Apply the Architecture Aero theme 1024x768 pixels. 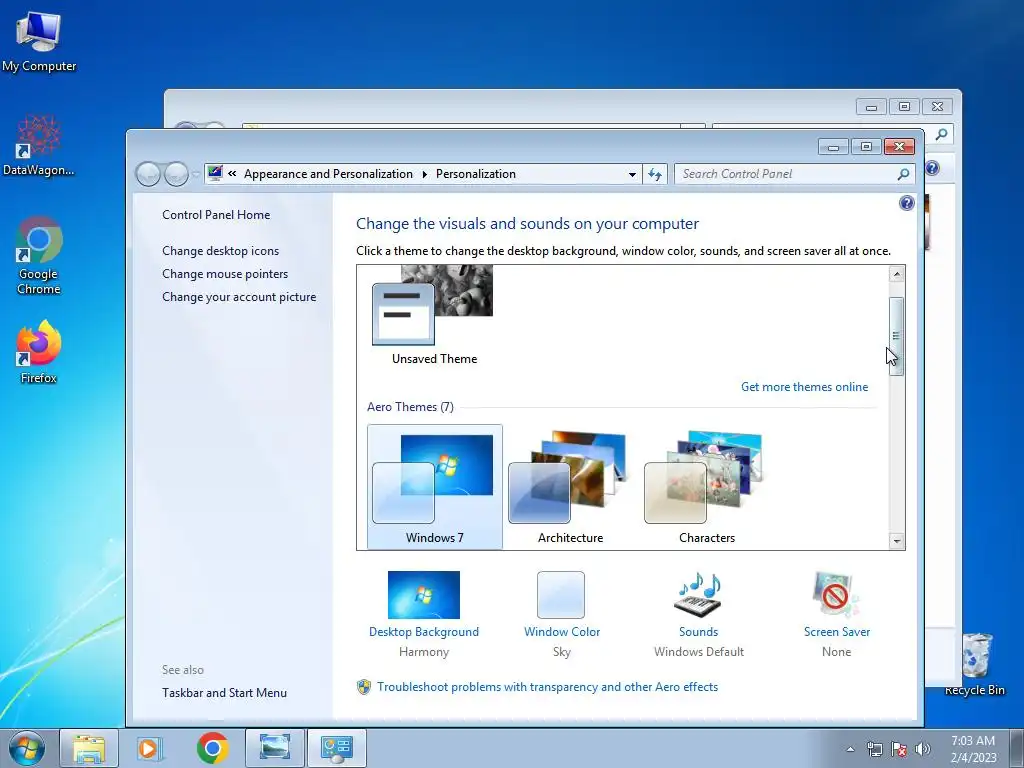click(x=570, y=487)
